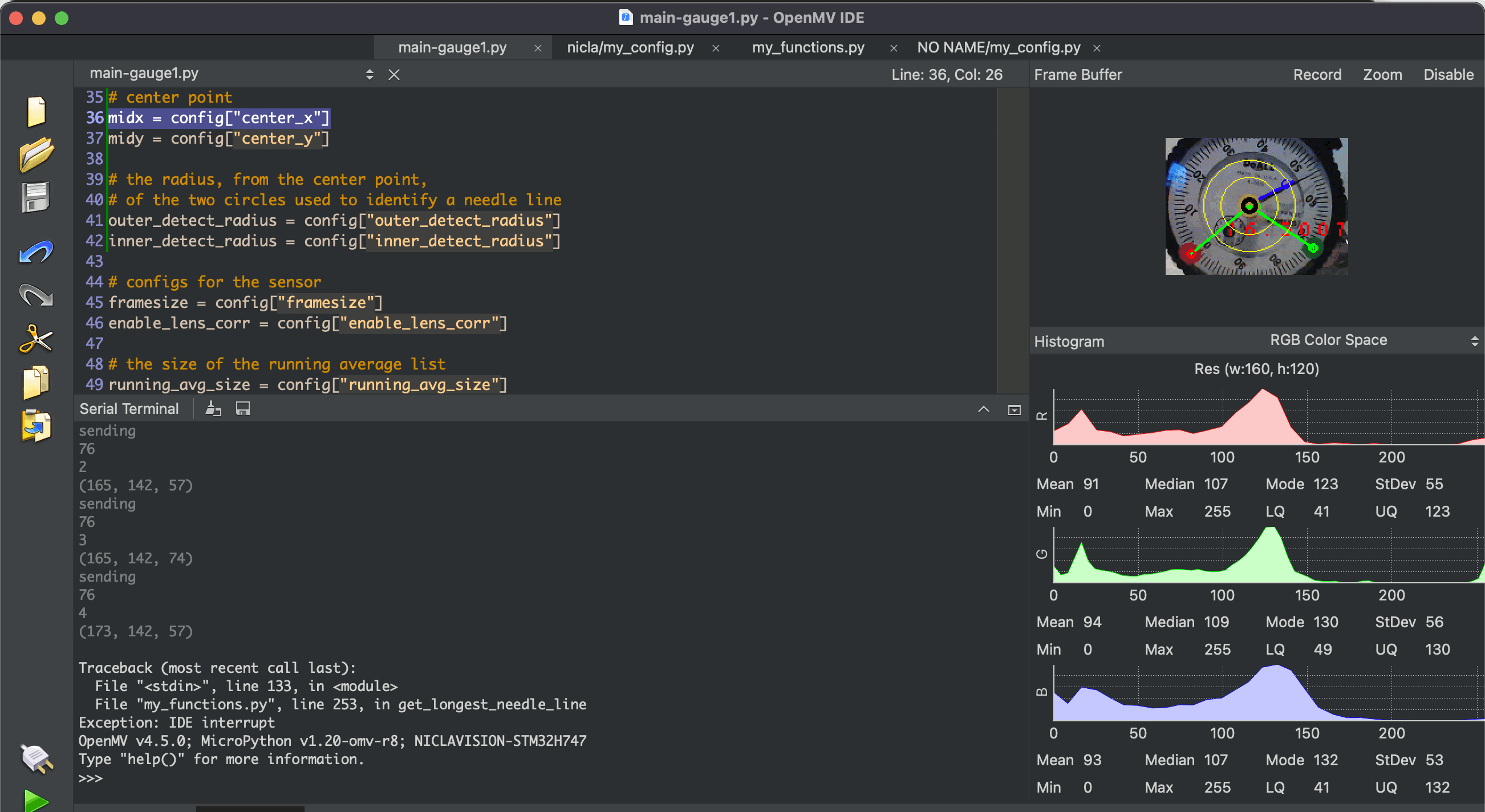Copy selection using the copy icon

pyautogui.click(x=36, y=381)
